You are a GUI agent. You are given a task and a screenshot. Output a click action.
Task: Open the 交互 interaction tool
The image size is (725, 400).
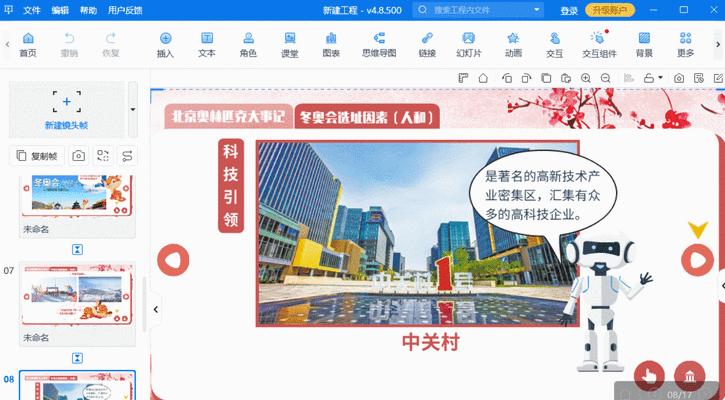click(554, 45)
